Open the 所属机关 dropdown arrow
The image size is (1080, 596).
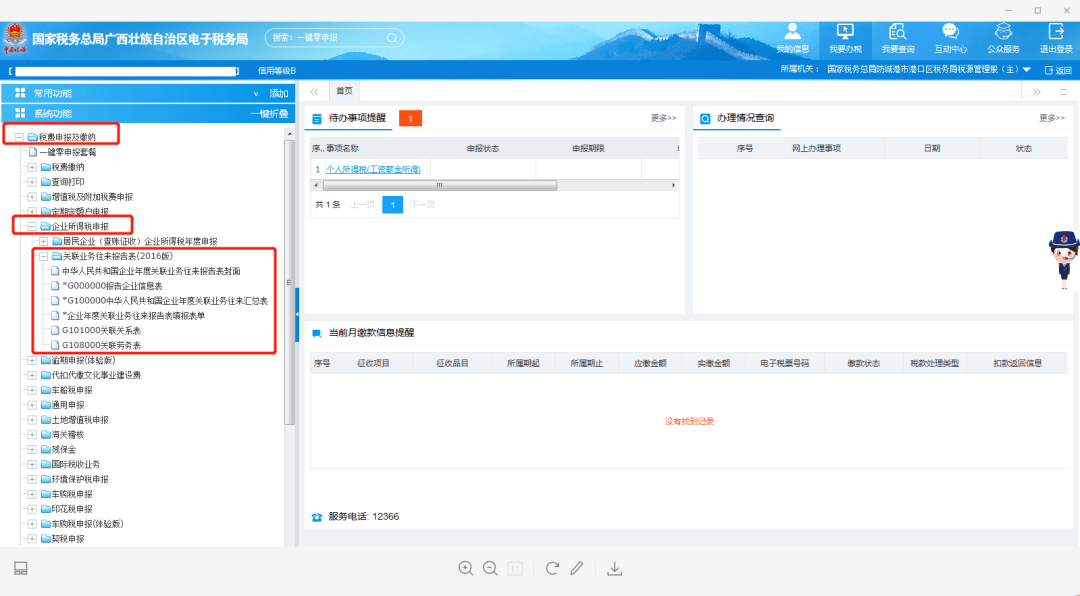point(1027,70)
